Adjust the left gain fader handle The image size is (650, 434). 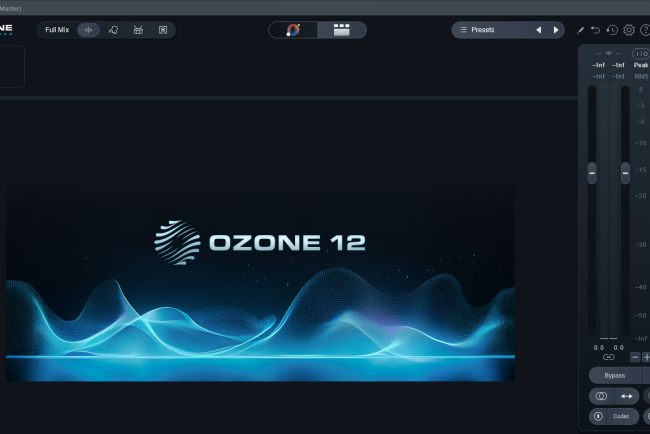(592, 173)
